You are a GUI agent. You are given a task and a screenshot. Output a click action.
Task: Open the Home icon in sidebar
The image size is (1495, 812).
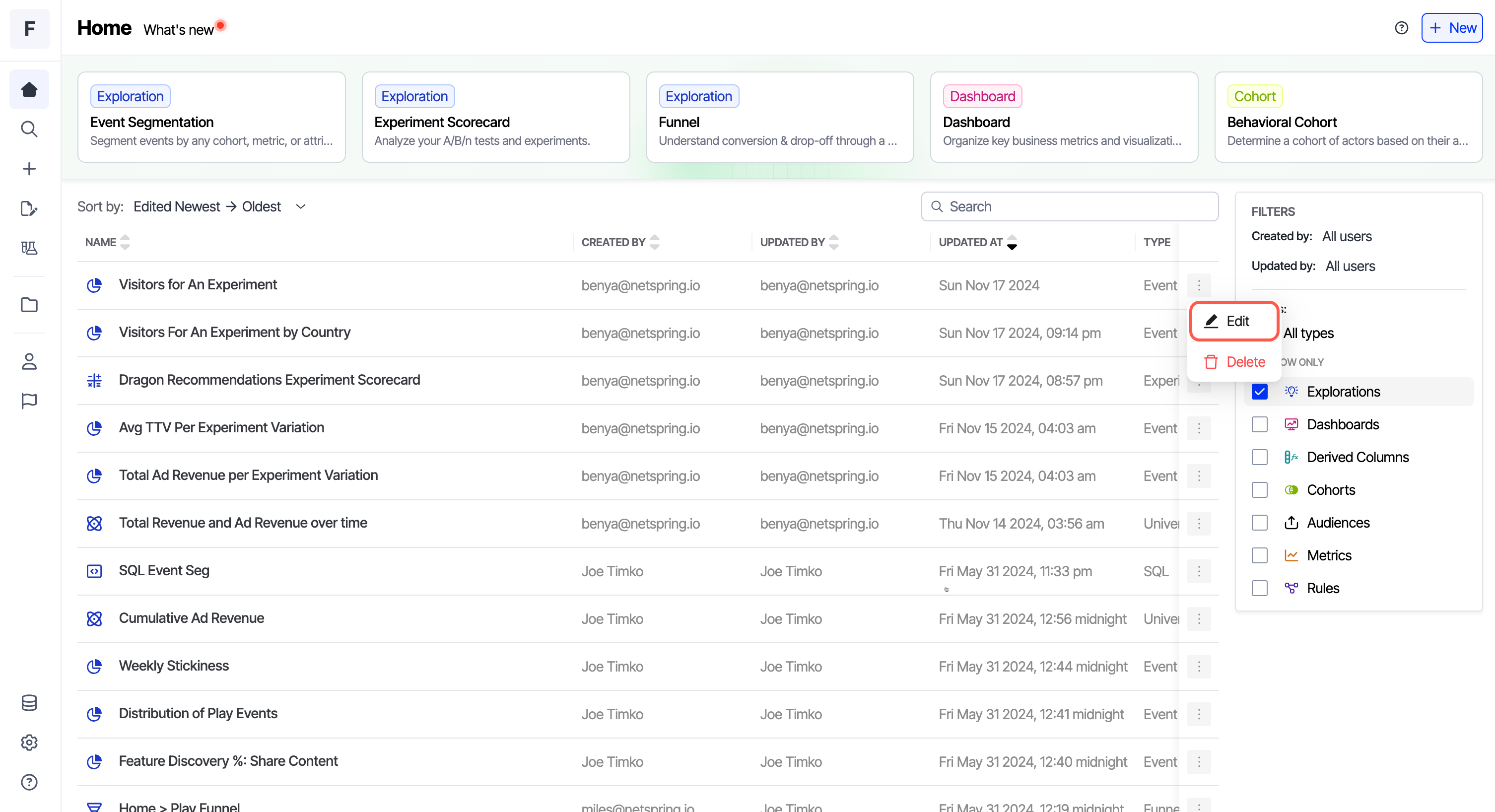click(29, 89)
